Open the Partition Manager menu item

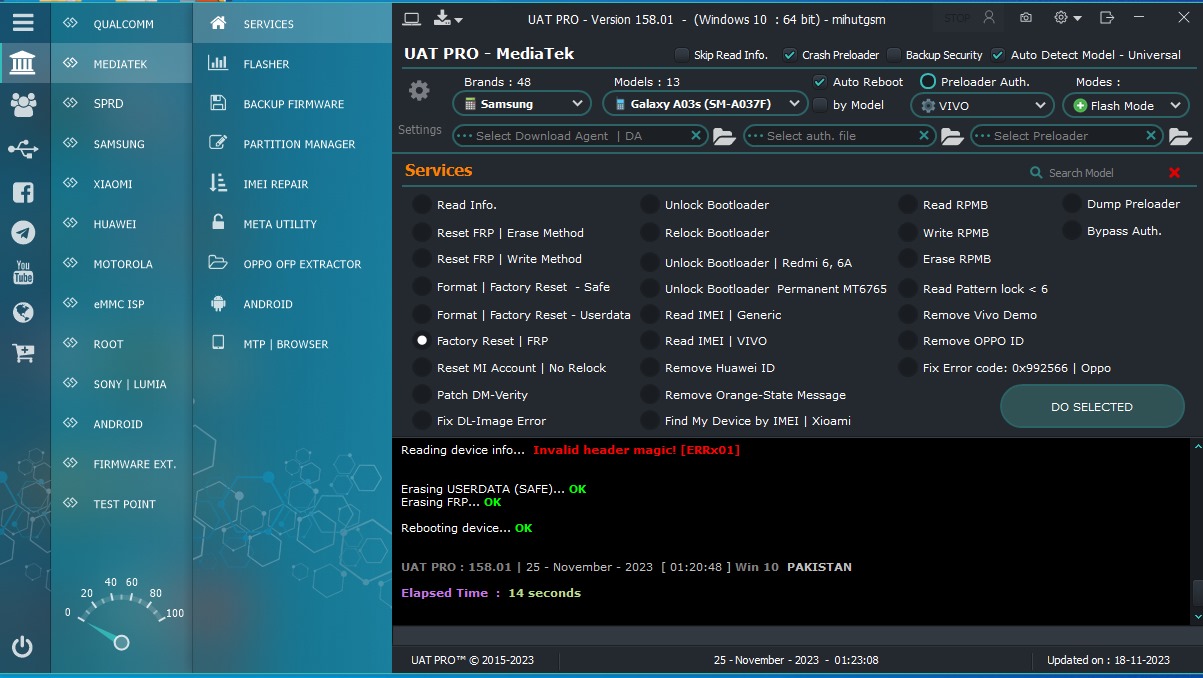point(299,144)
